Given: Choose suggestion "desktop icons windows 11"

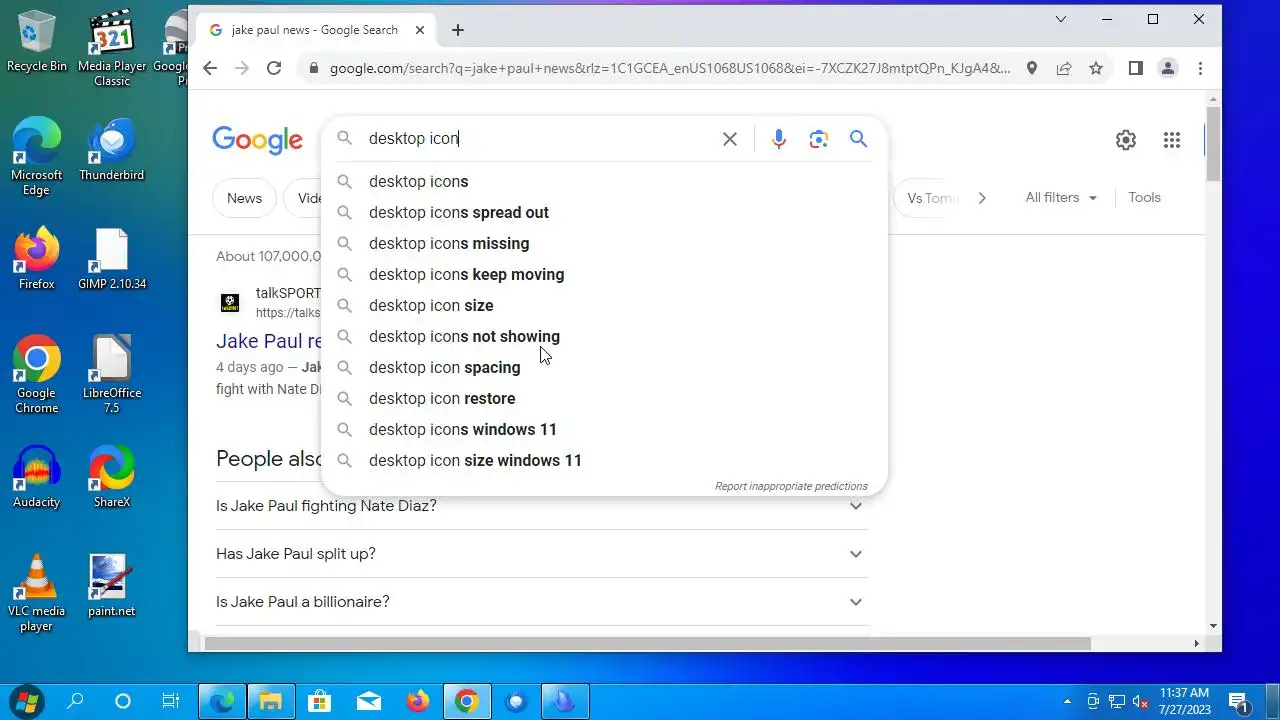Looking at the screenshot, I should click(604, 429).
